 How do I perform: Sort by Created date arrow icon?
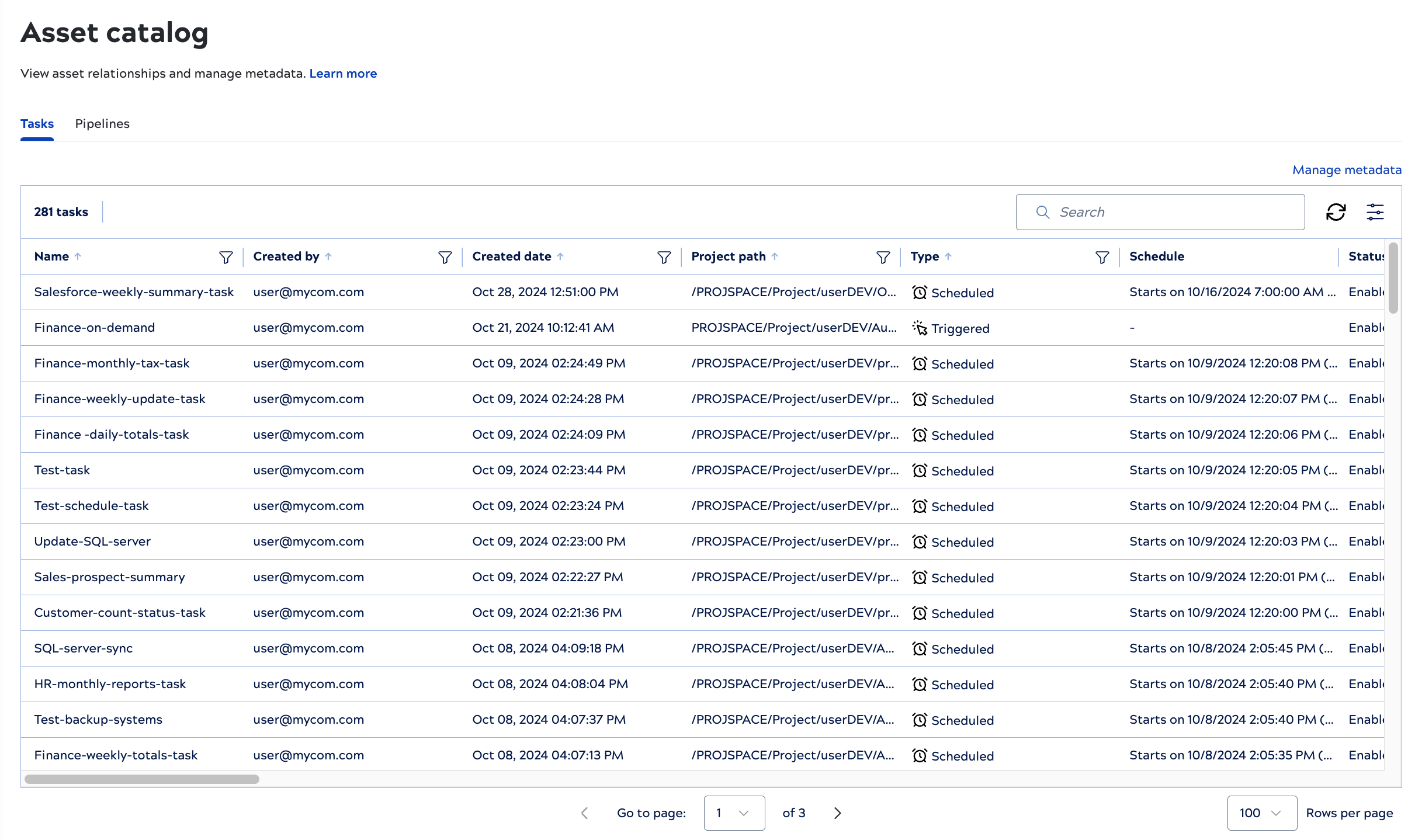coord(560,256)
